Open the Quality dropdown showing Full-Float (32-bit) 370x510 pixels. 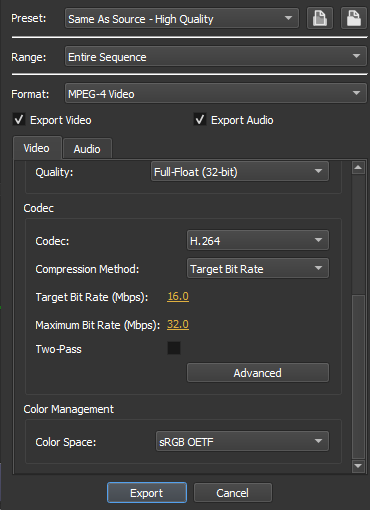pyautogui.click(x=240, y=171)
